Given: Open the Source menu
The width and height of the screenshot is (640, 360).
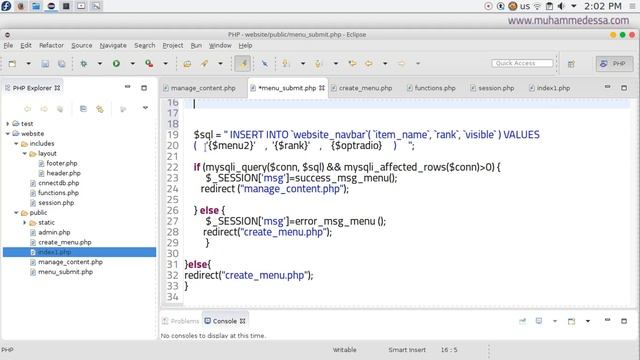Looking at the screenshot, I should [x=82, y=45].
